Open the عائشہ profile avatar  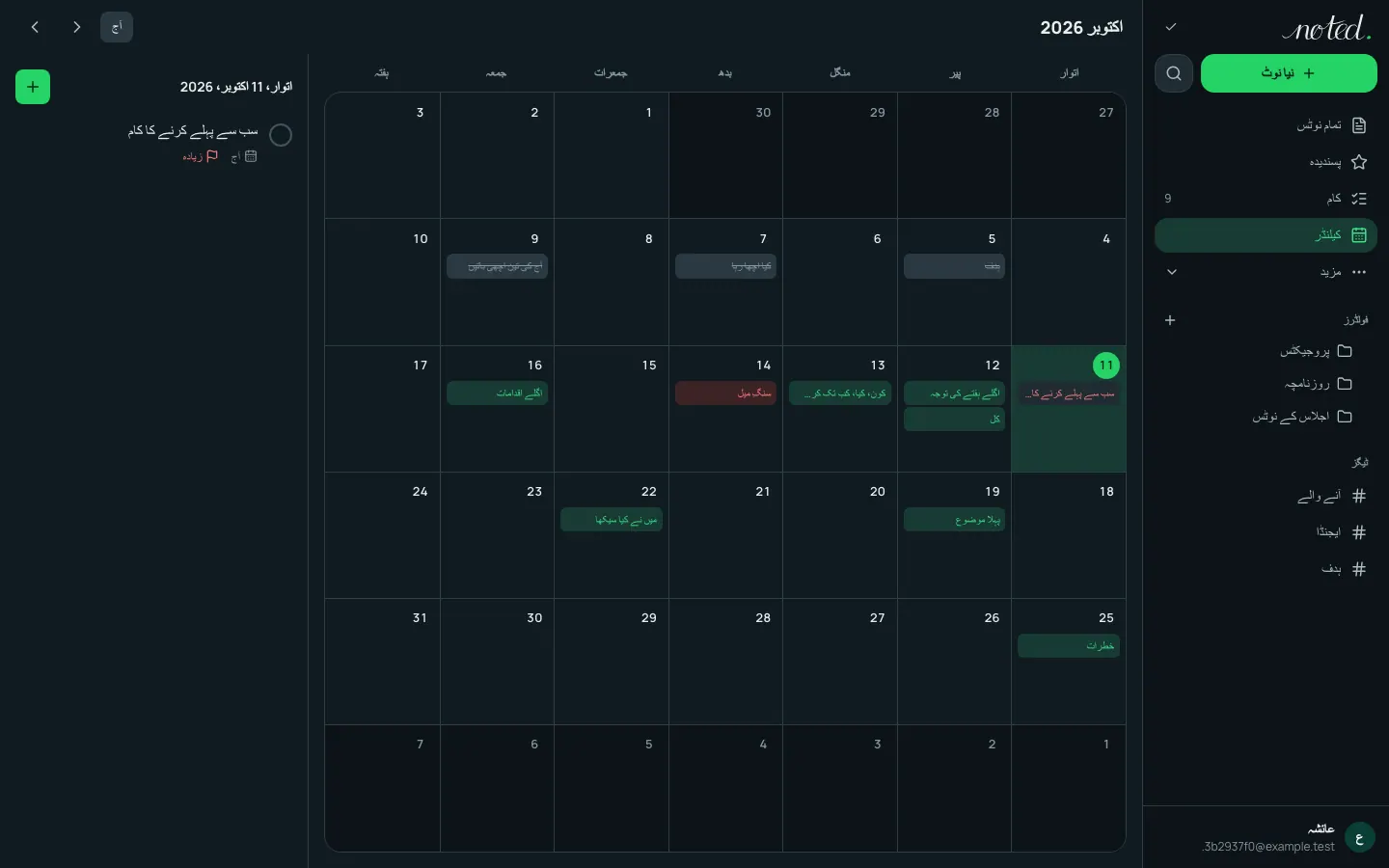tap(1359, 837)
